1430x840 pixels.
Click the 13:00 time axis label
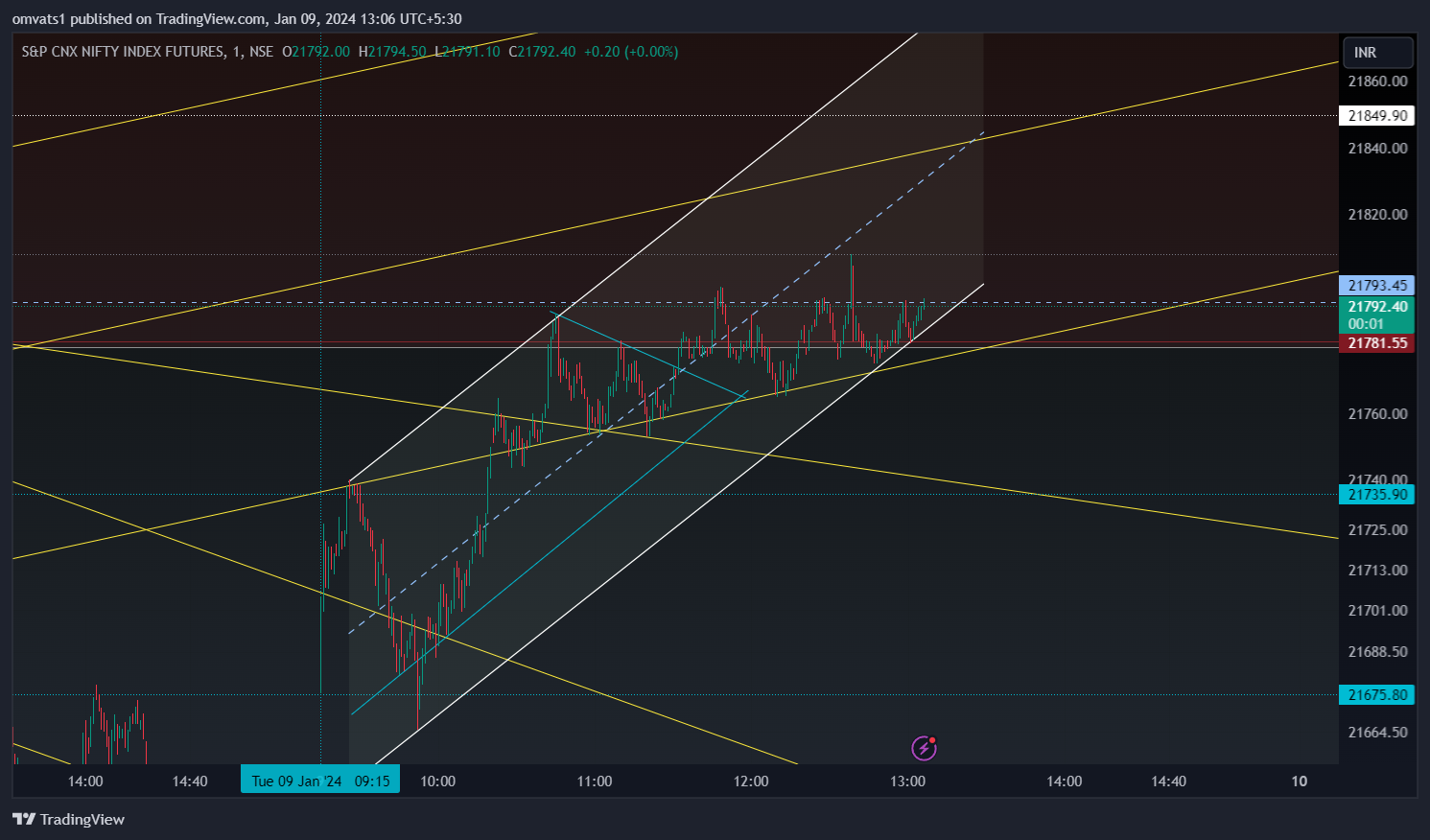click(907, 781)
